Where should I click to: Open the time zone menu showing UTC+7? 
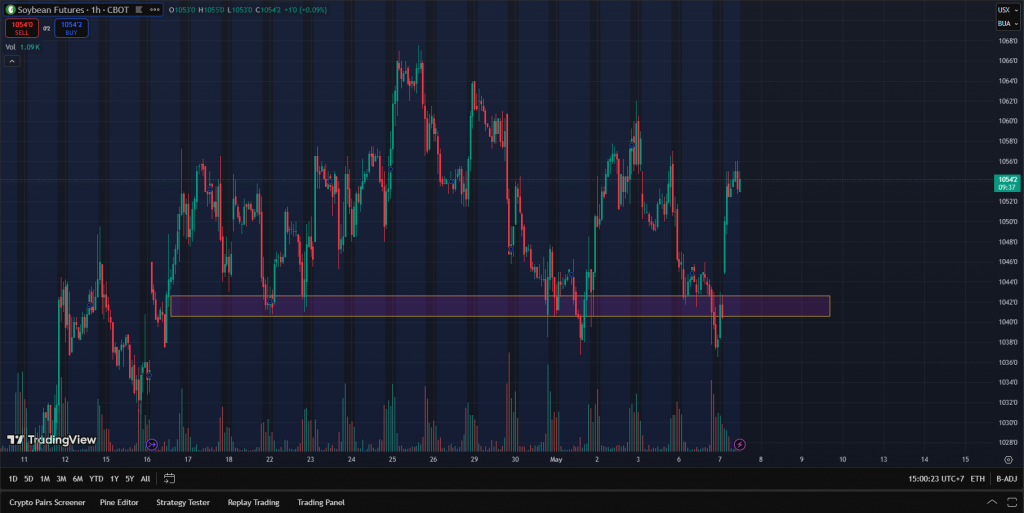pyautogui.click(x=936, y=479)
